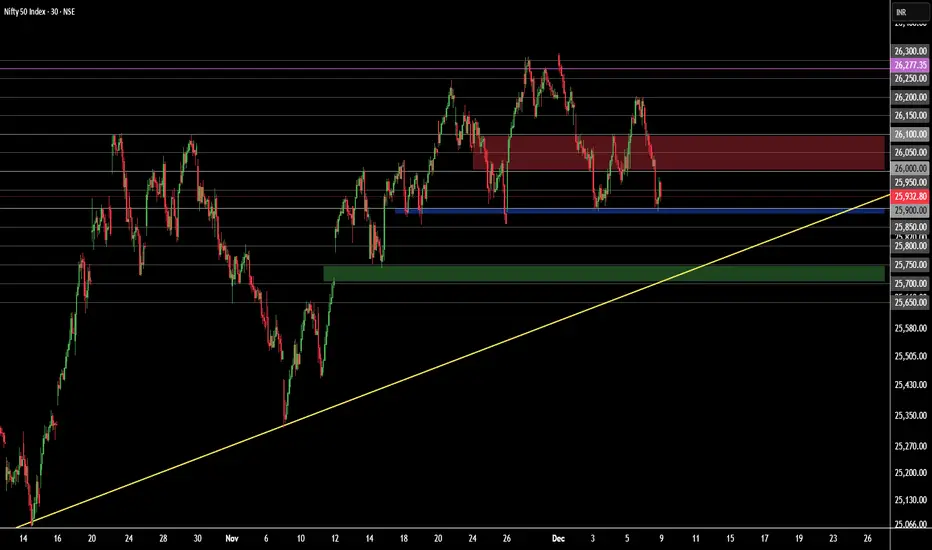Click the 25,650.00 price axis label
This screenshot has width=932, height=550.
pos(910,303)
